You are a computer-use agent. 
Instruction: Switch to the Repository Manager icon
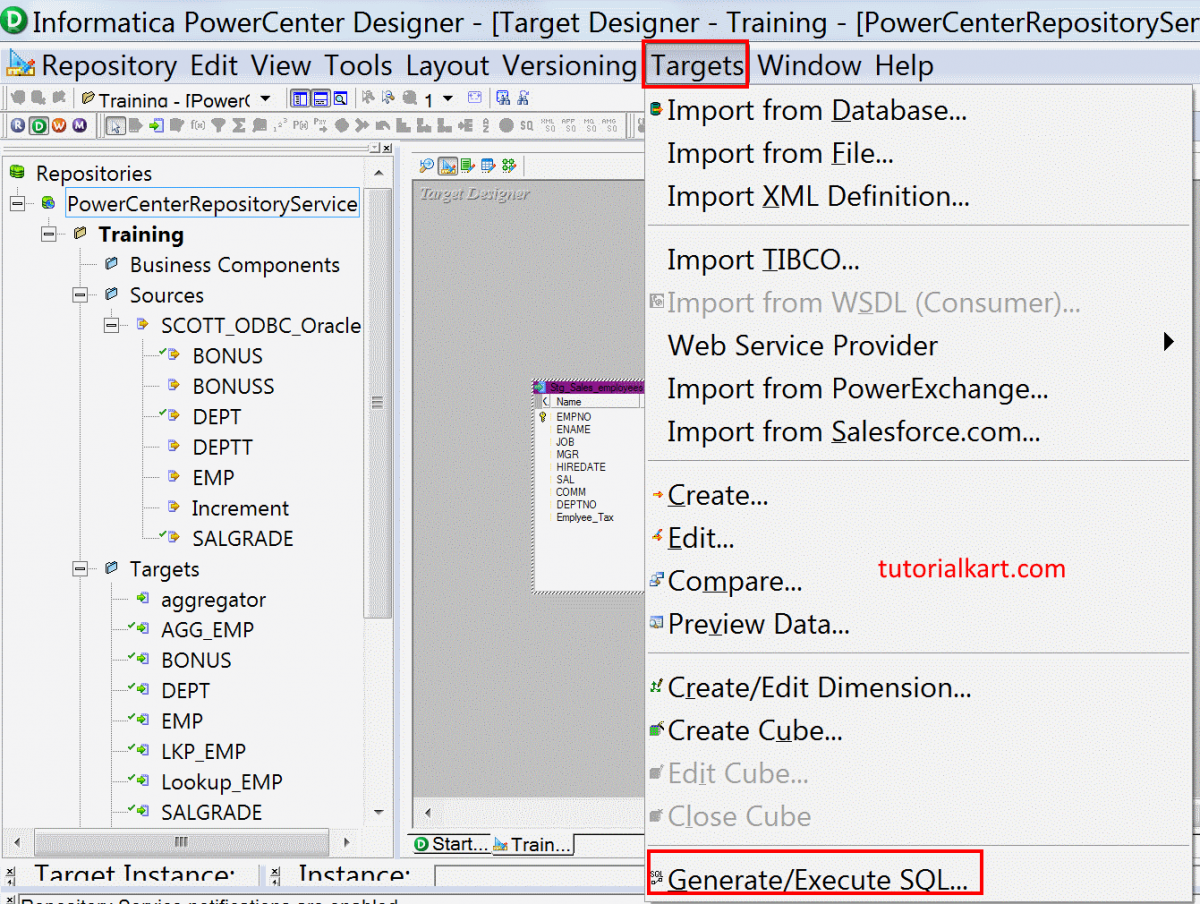pyautogui.click(x=16, y=125)
